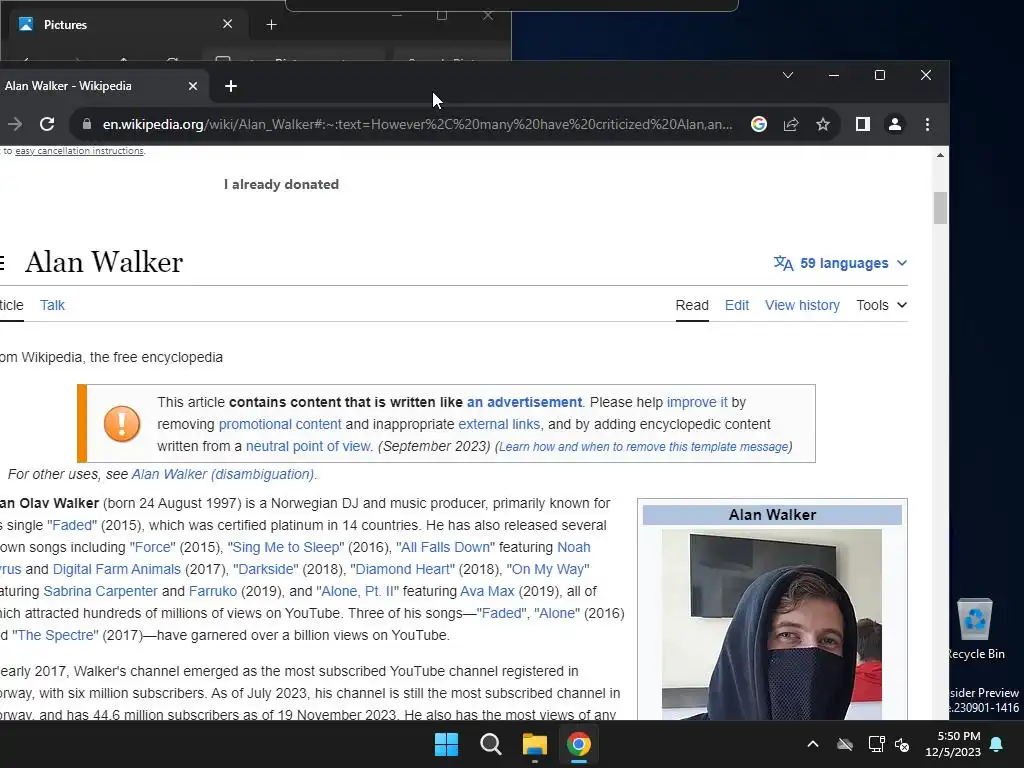Viewport: 1024px width, 768px height.
Task: Expand the 59 languages dropdown
Action: 840,263
